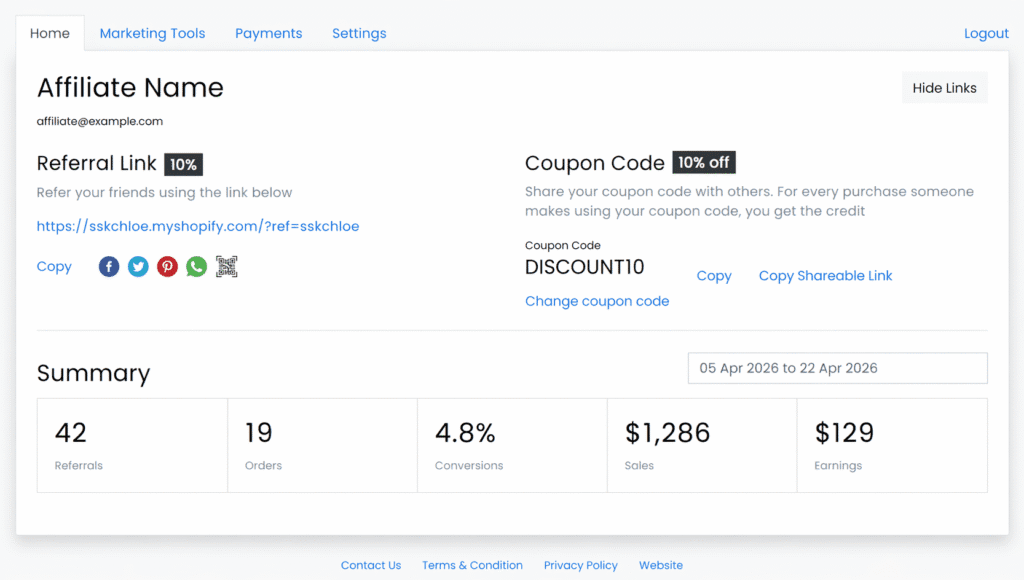Image resolution: width=1024 pixels, height=580 pixels.
Task: Hide the referral links section
Action: tap(944, 87)
